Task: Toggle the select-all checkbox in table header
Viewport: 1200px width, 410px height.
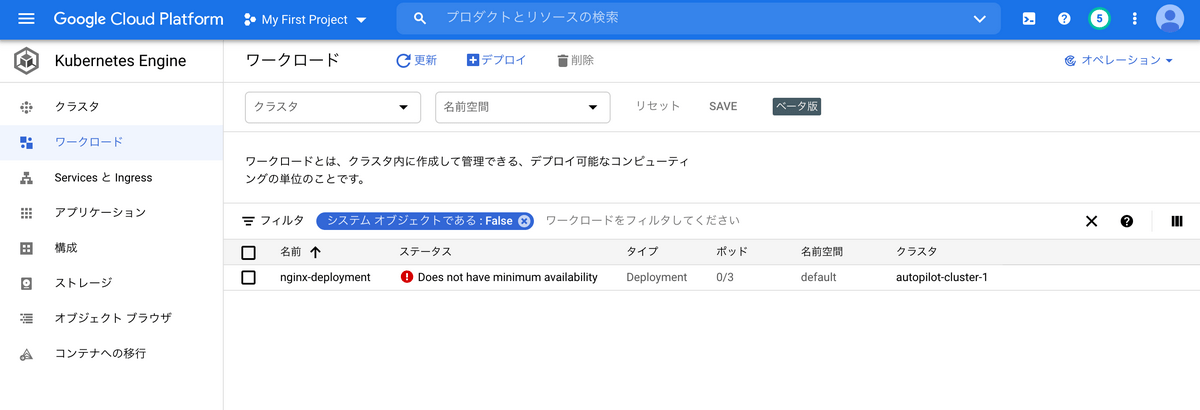Action: point(249,252)
